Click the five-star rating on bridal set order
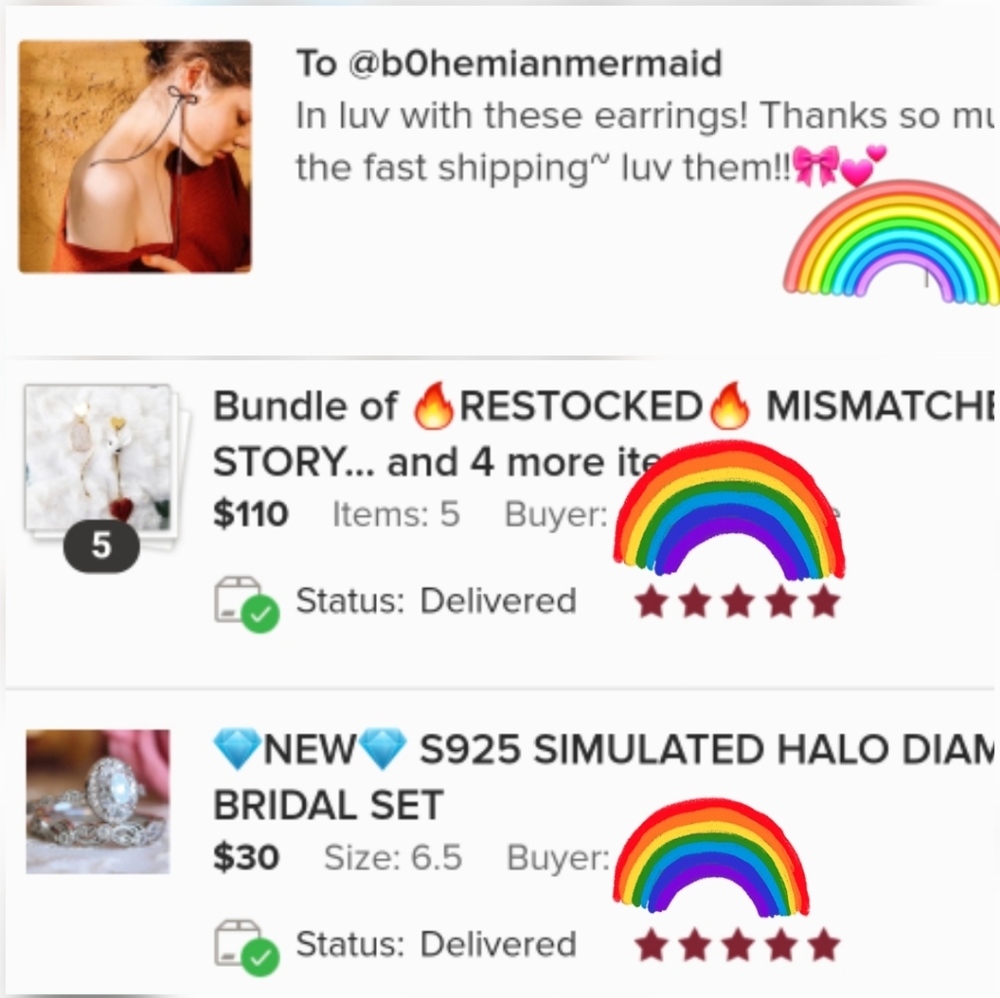 tap(737, 944)
